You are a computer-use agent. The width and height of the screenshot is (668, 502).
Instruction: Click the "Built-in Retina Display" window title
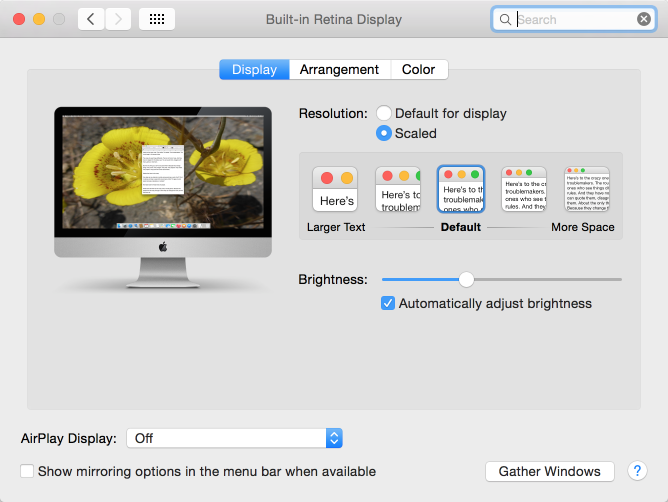point(334,20)
